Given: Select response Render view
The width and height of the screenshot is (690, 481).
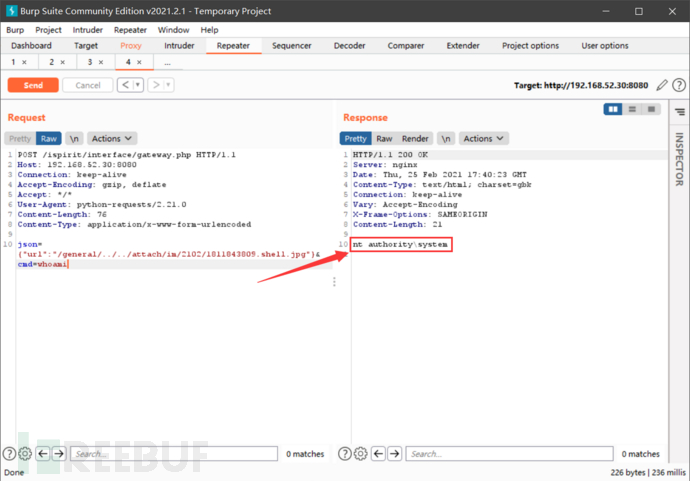Looking at the screenshot, I should point(415,138).
